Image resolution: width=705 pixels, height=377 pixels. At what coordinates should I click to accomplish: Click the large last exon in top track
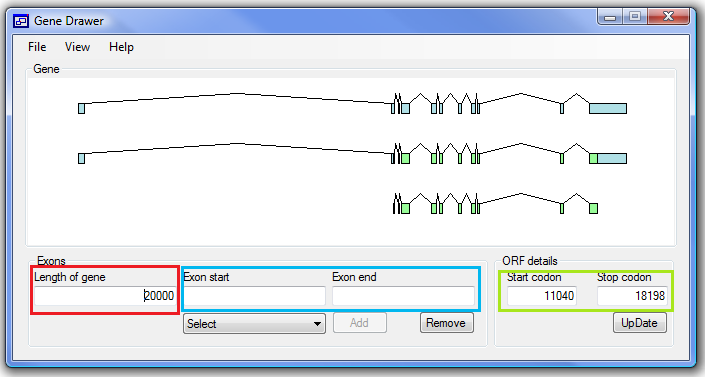coord(608,108)
